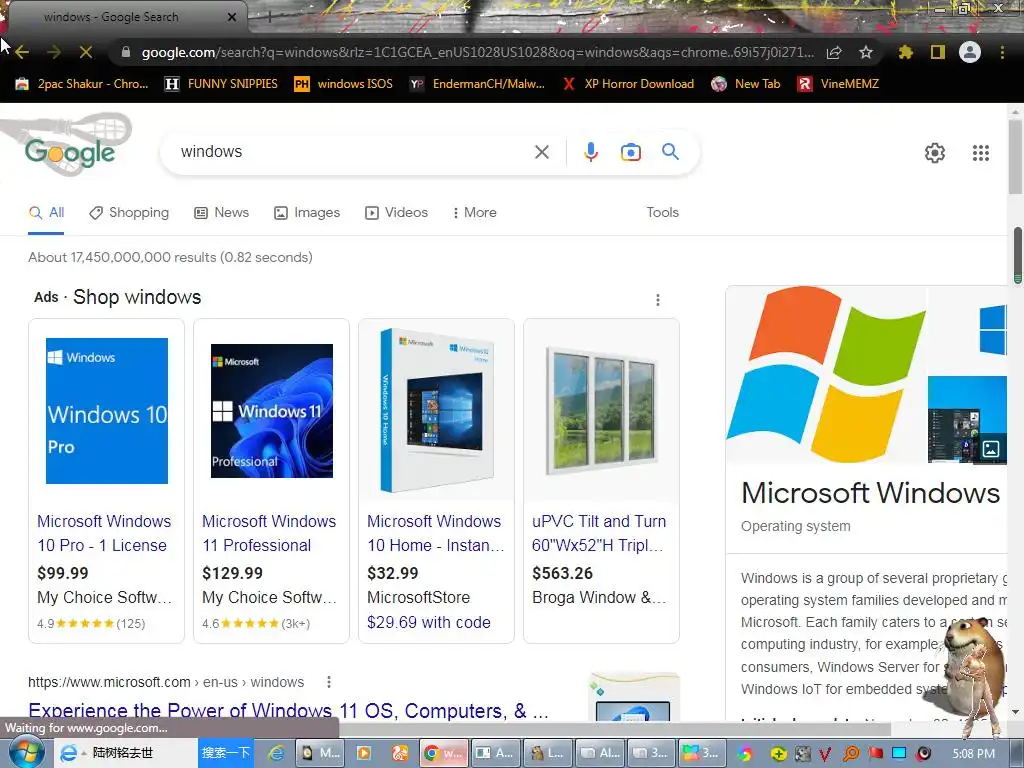Open Internet Explorer pinned on the taskbar
Screen dimensions: 1024x768
[276, 753]
